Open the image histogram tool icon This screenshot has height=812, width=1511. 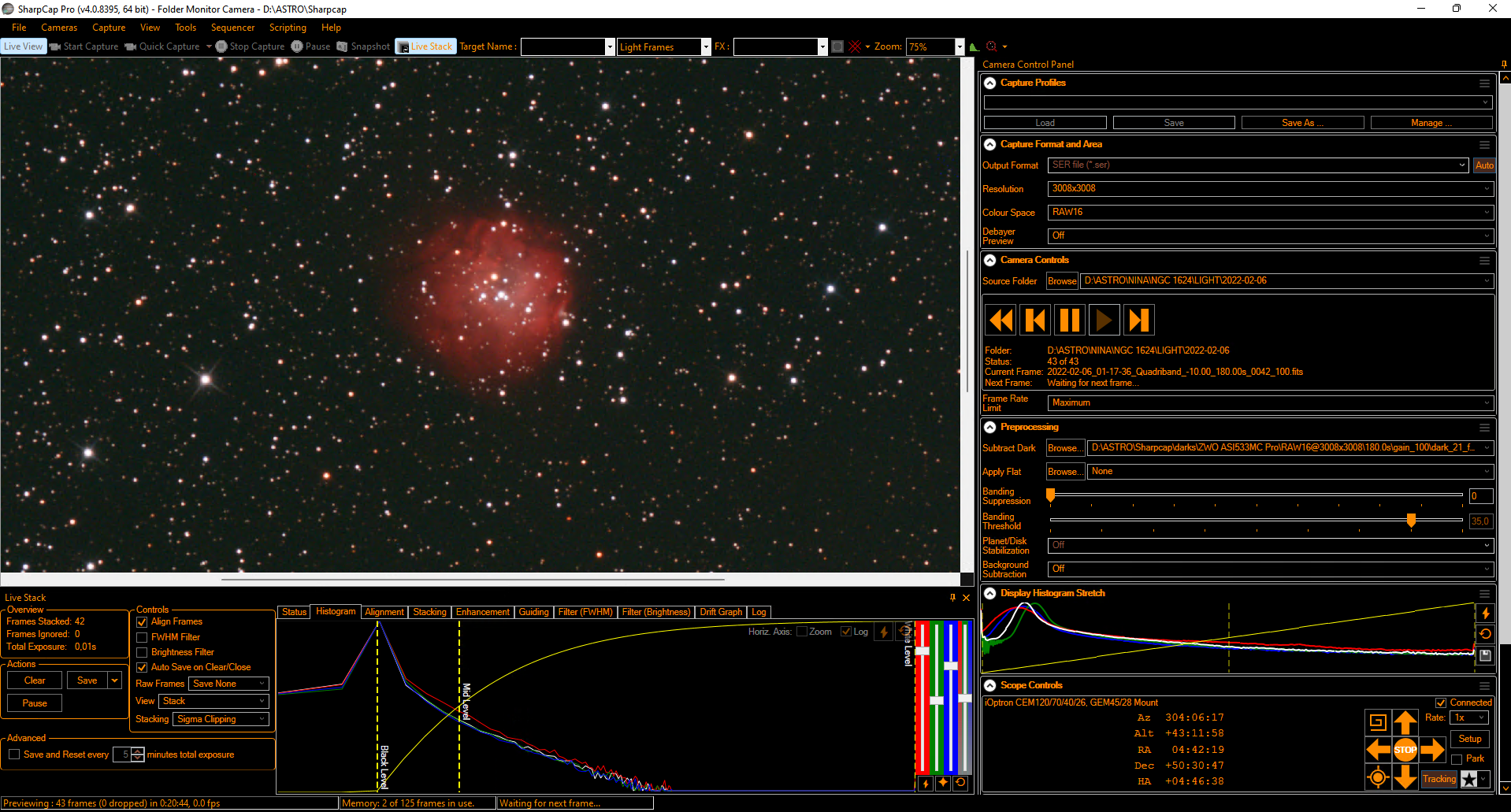point(975,46)
